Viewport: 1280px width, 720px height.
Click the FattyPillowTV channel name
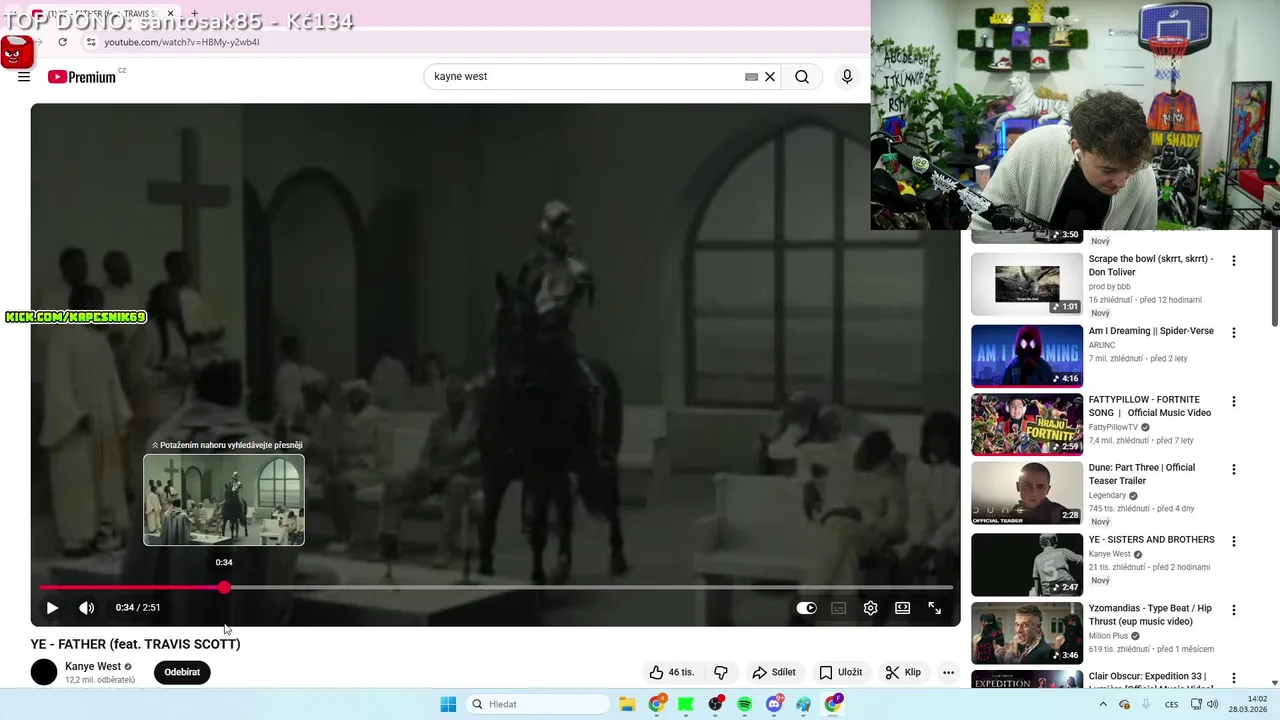click(x=1113, y=427)
